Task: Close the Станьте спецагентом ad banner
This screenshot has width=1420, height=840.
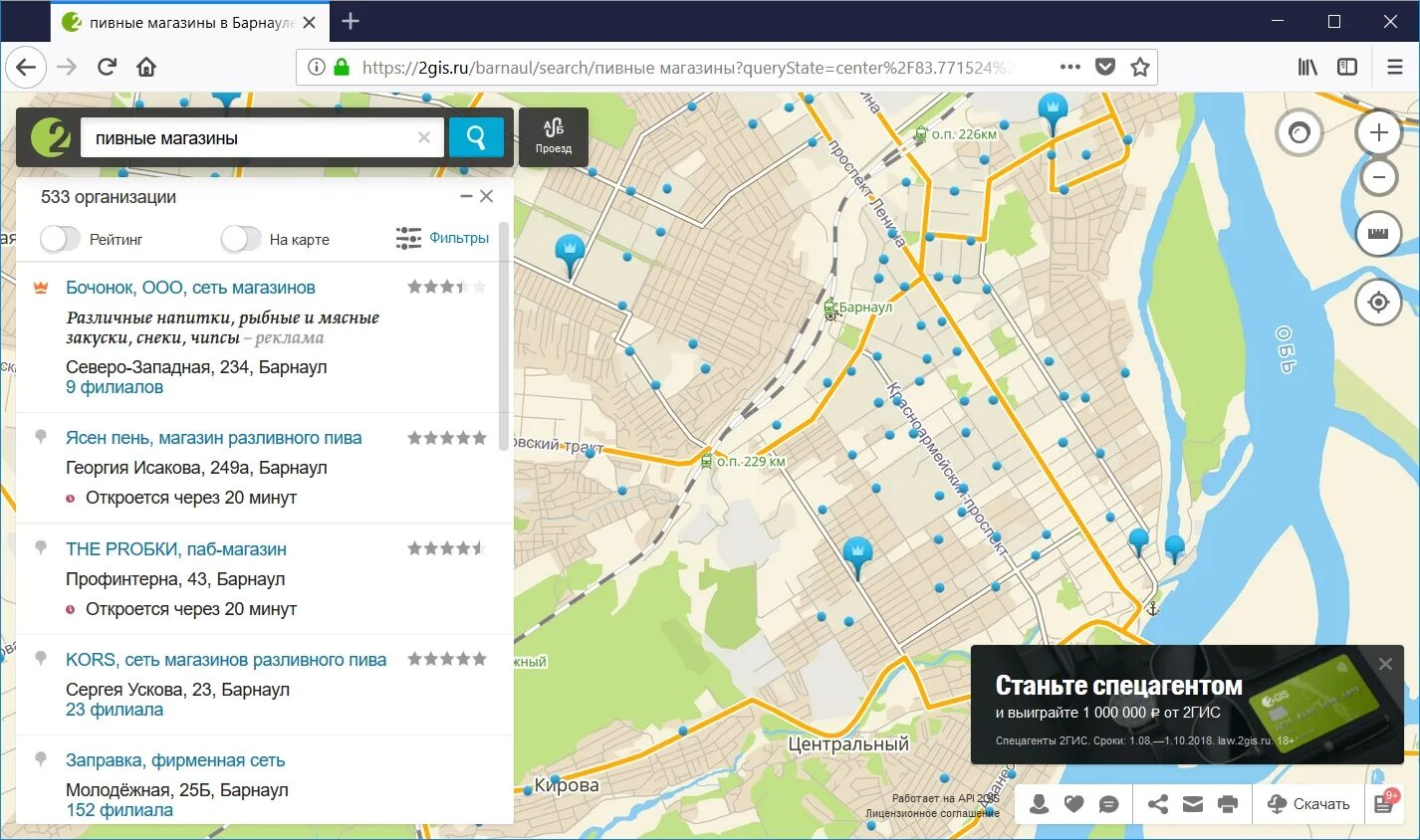Action: (1385, 664)
